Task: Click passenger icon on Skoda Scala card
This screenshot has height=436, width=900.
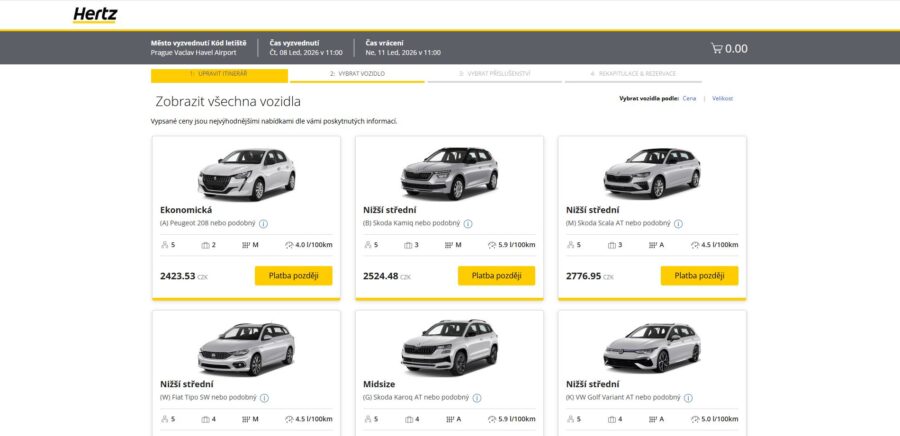Action: click(x=571, y=245)
